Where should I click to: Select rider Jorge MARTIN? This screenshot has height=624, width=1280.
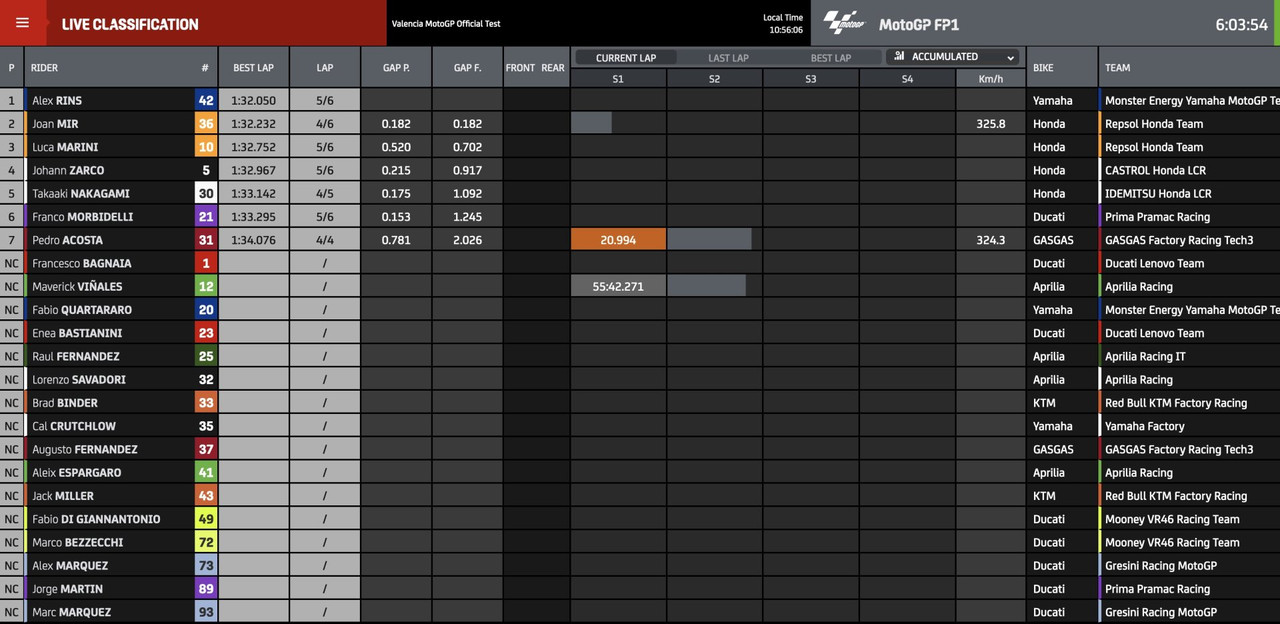[67, 589]
